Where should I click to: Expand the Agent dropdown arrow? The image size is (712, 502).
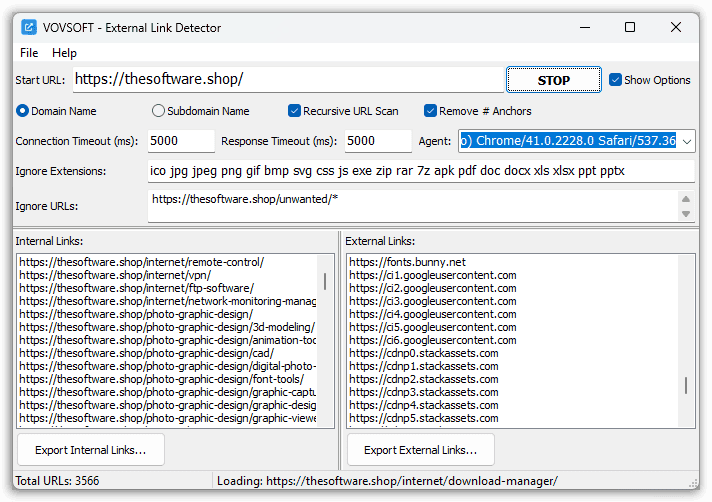687,141
